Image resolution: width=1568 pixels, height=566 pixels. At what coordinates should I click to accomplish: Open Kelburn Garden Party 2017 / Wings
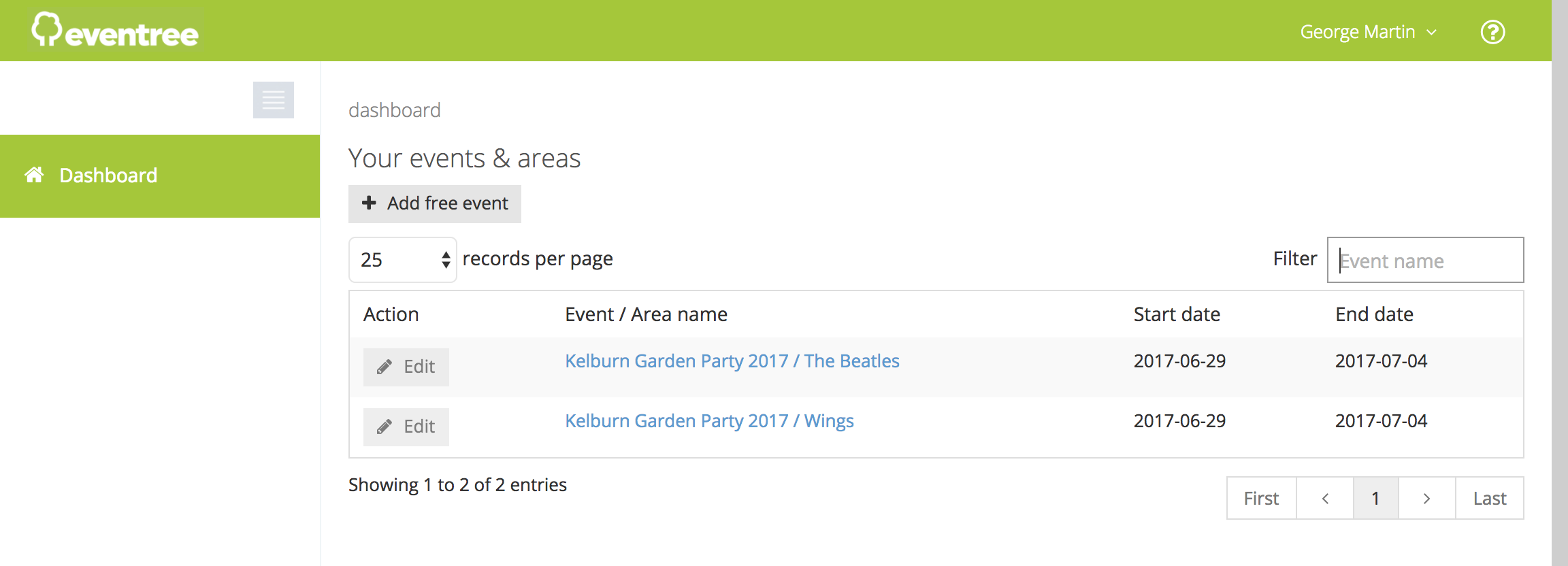709,420
